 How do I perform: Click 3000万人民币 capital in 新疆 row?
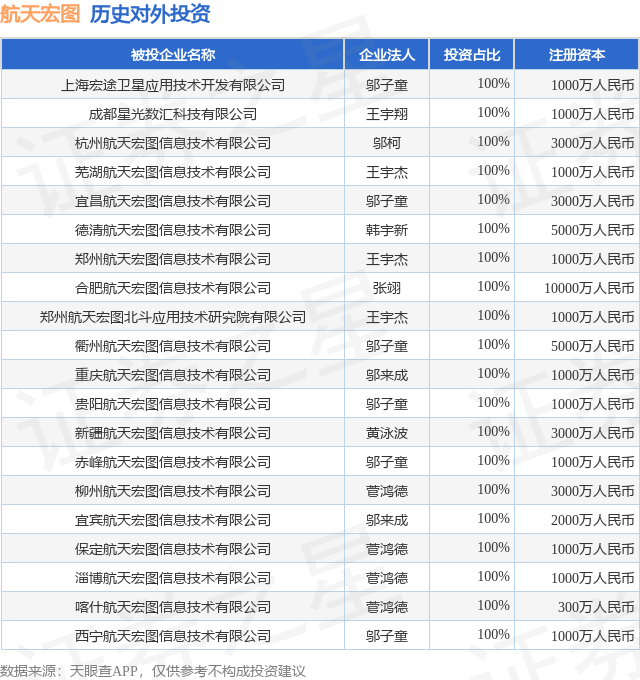[593, 433]
